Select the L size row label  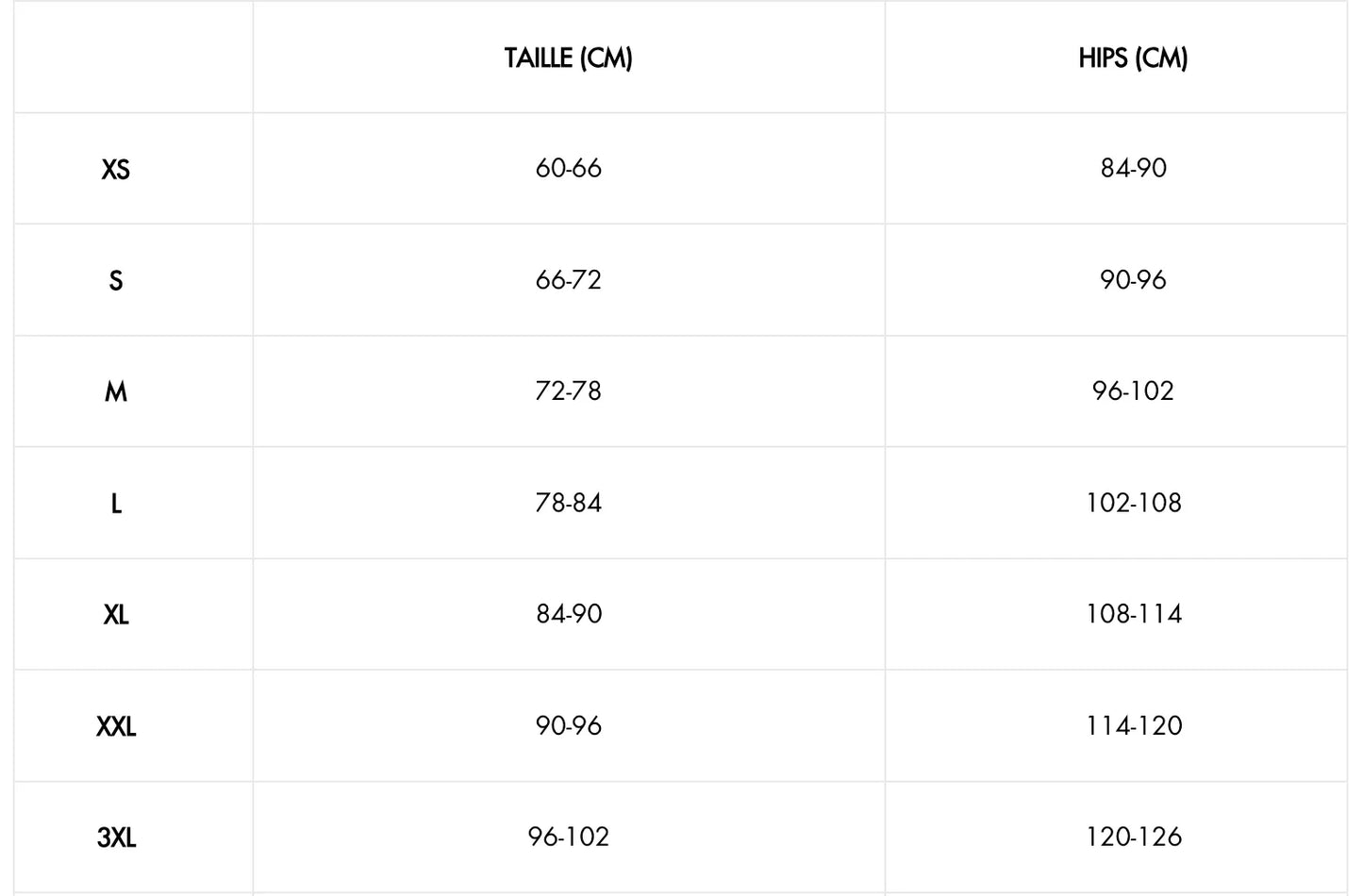click(x=115, y=504)
